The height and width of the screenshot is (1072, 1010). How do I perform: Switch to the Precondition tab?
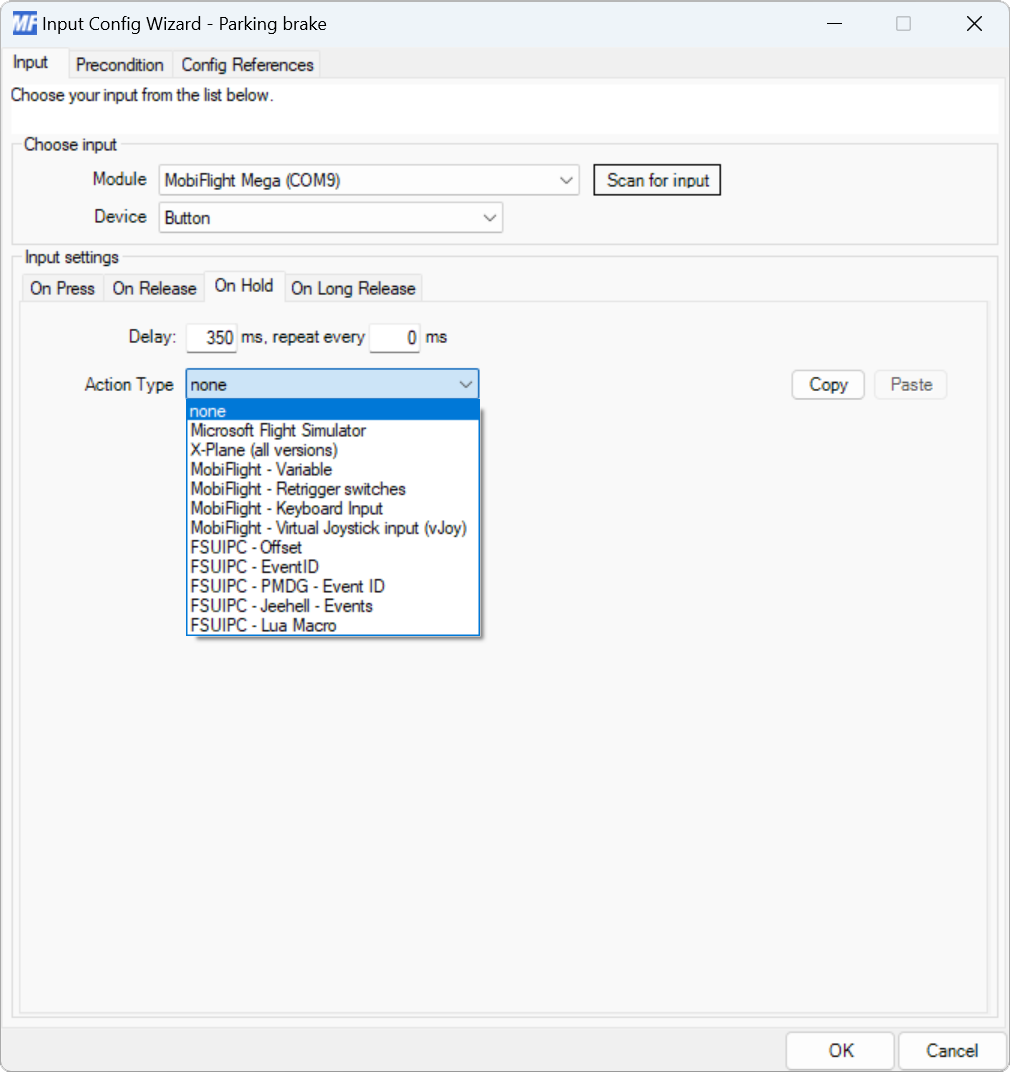click(119, 64)
